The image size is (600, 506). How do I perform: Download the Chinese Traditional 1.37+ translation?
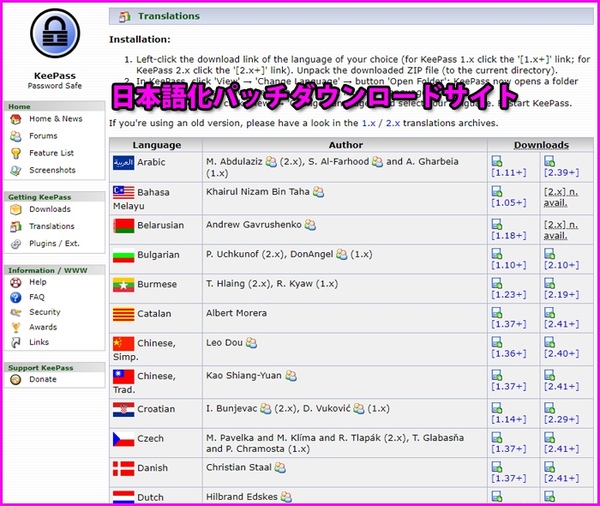coord(509,386)
